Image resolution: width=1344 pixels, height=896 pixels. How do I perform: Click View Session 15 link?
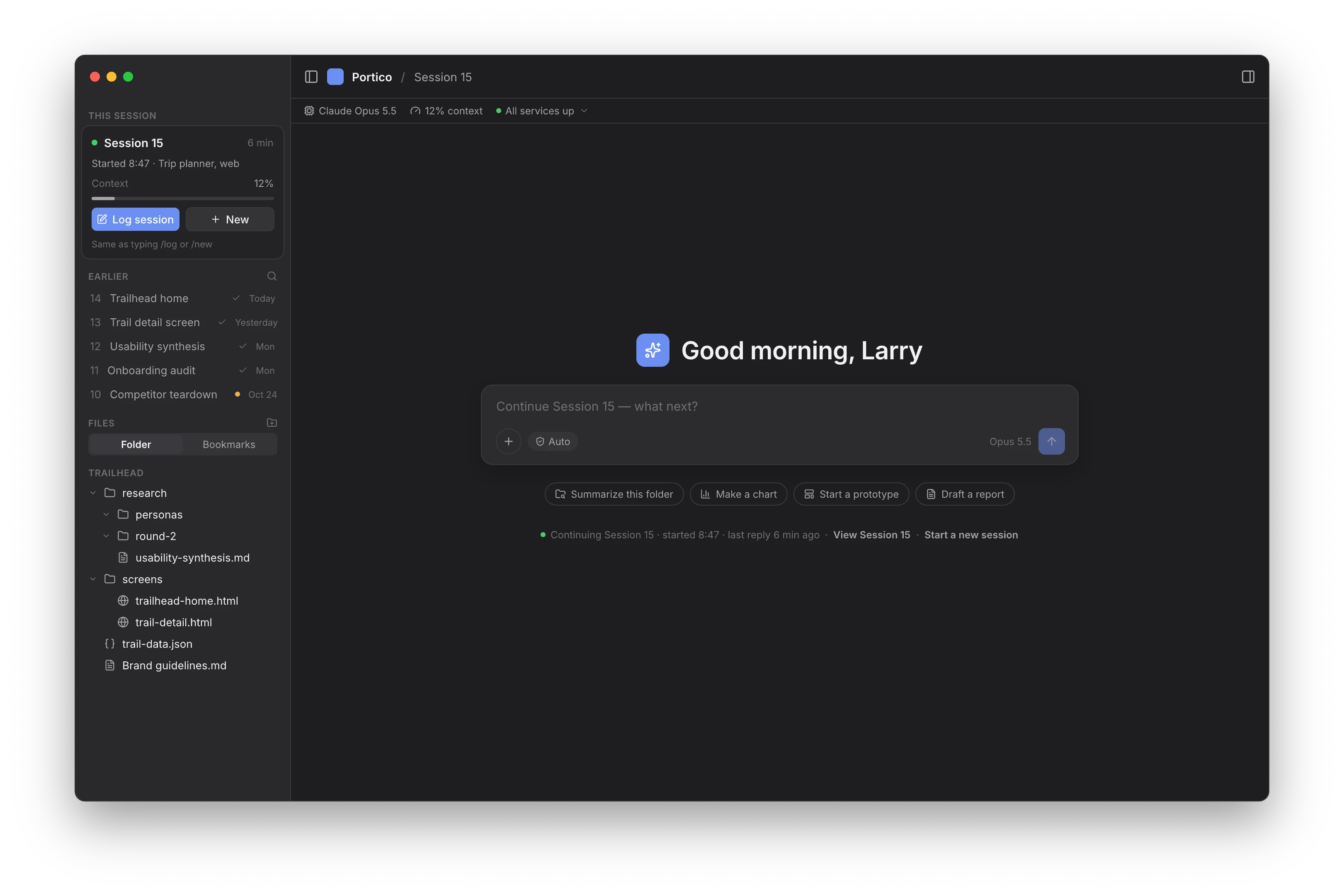(871, 535)
